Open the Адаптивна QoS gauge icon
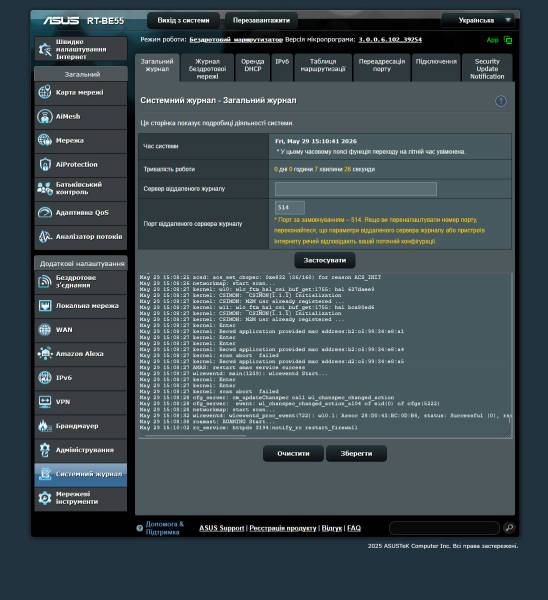 click(45, 212)
